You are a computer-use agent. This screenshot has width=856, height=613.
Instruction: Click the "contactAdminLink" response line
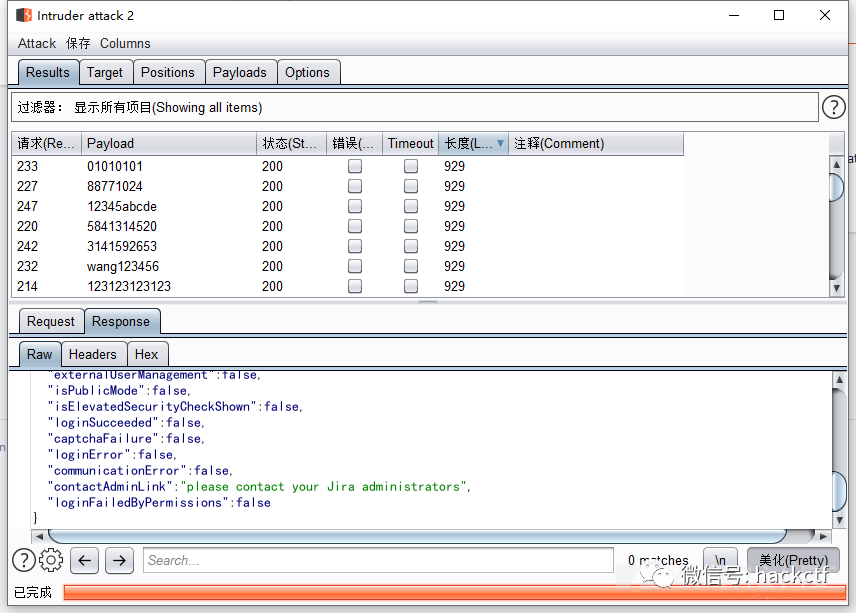coord(259,486)
